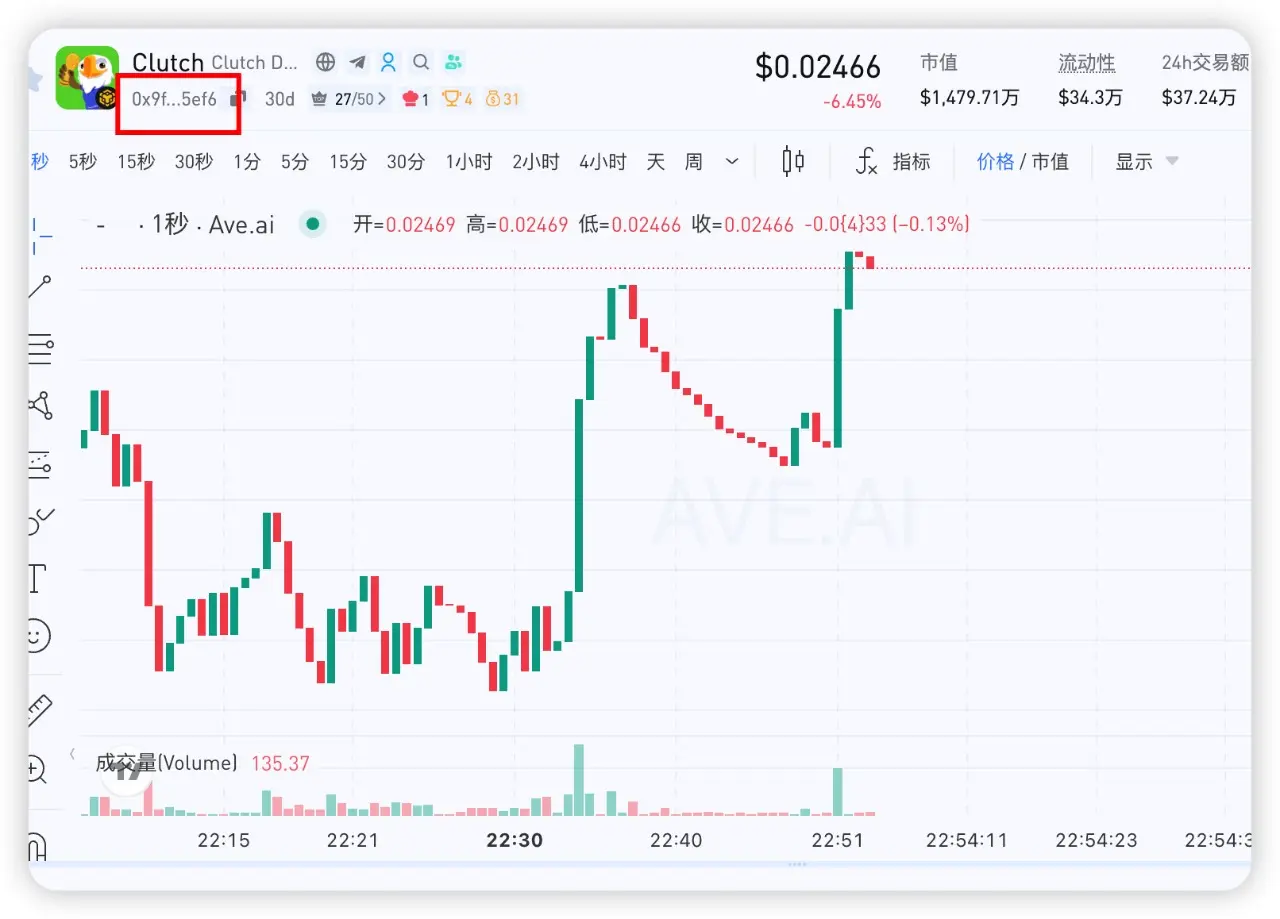Open the emoji icons tool
Image resolution: width=1280 pixels, height=919 pixels.
[38, 636]
